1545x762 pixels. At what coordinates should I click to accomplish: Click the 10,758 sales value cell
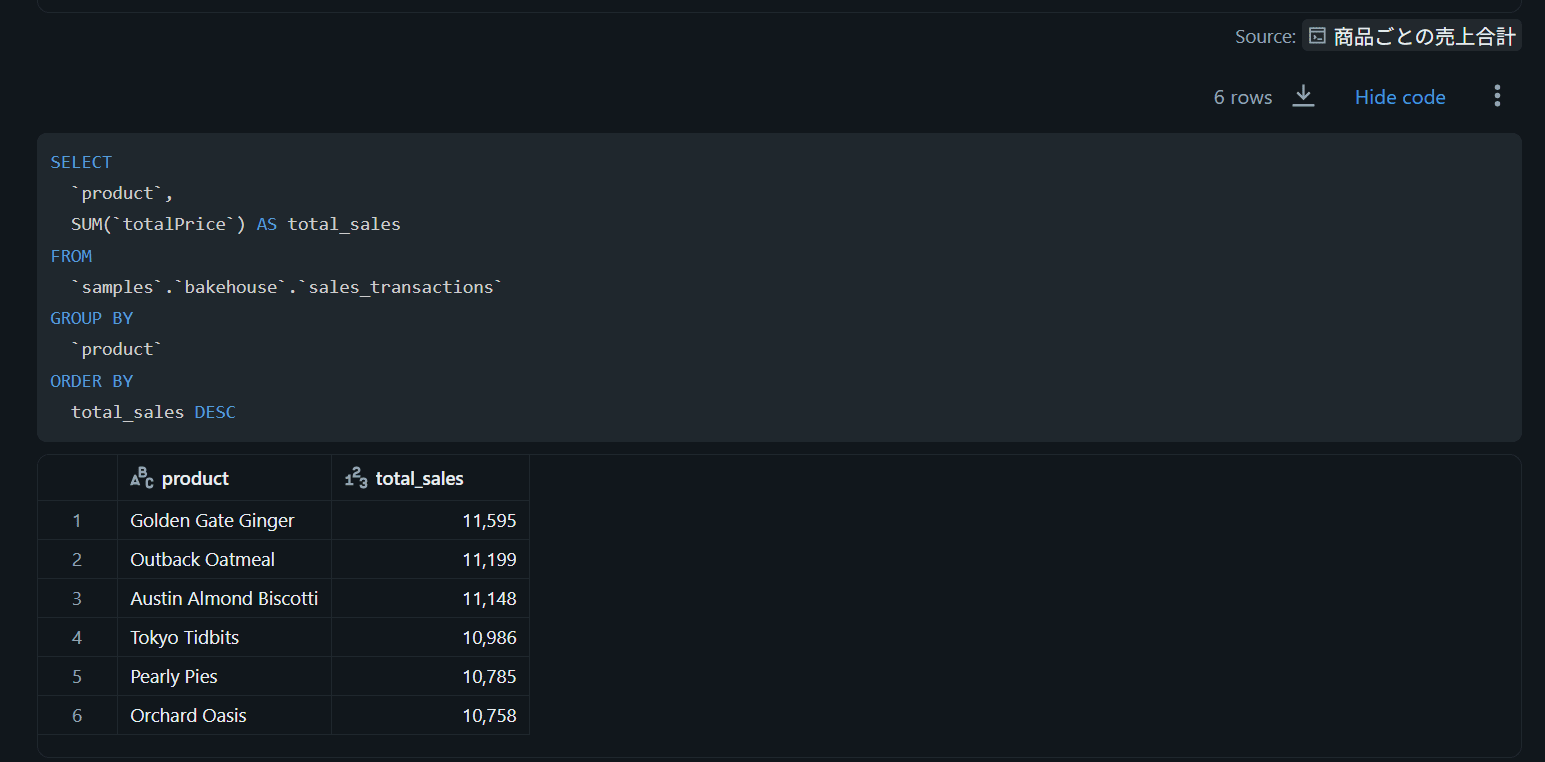pyautogui.click(x=489, y=715)
